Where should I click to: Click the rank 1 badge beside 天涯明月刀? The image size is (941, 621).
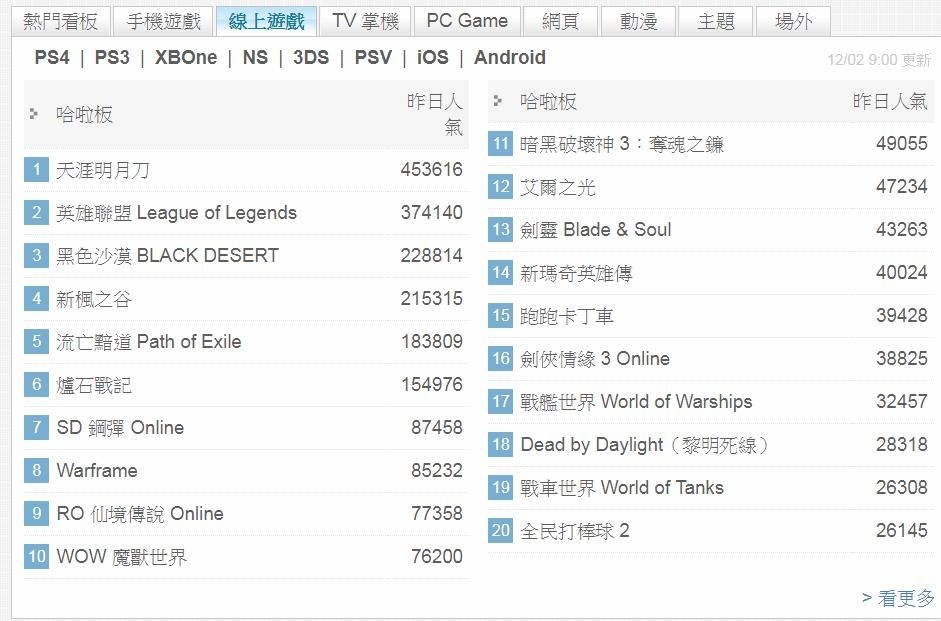coord(36,170)
